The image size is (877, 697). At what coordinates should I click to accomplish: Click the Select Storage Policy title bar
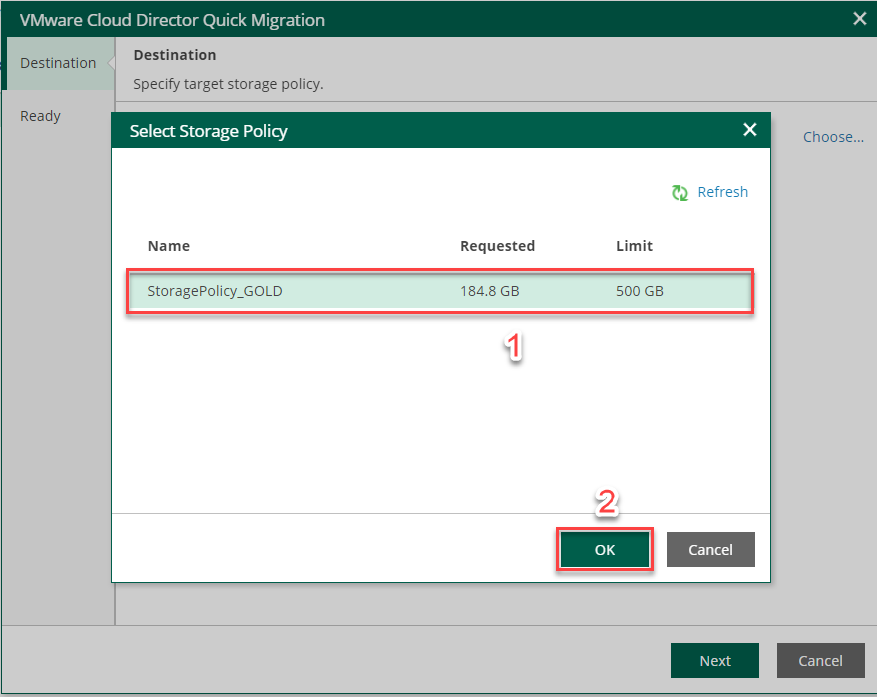(x=400, y=131)
